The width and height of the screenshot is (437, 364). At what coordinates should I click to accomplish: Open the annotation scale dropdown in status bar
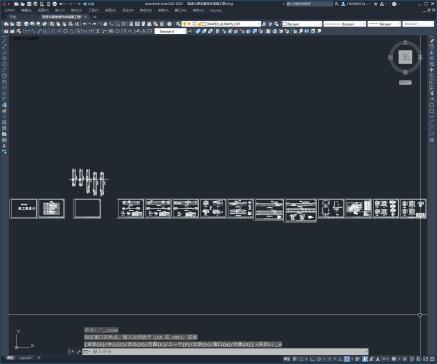pos(385,359)
